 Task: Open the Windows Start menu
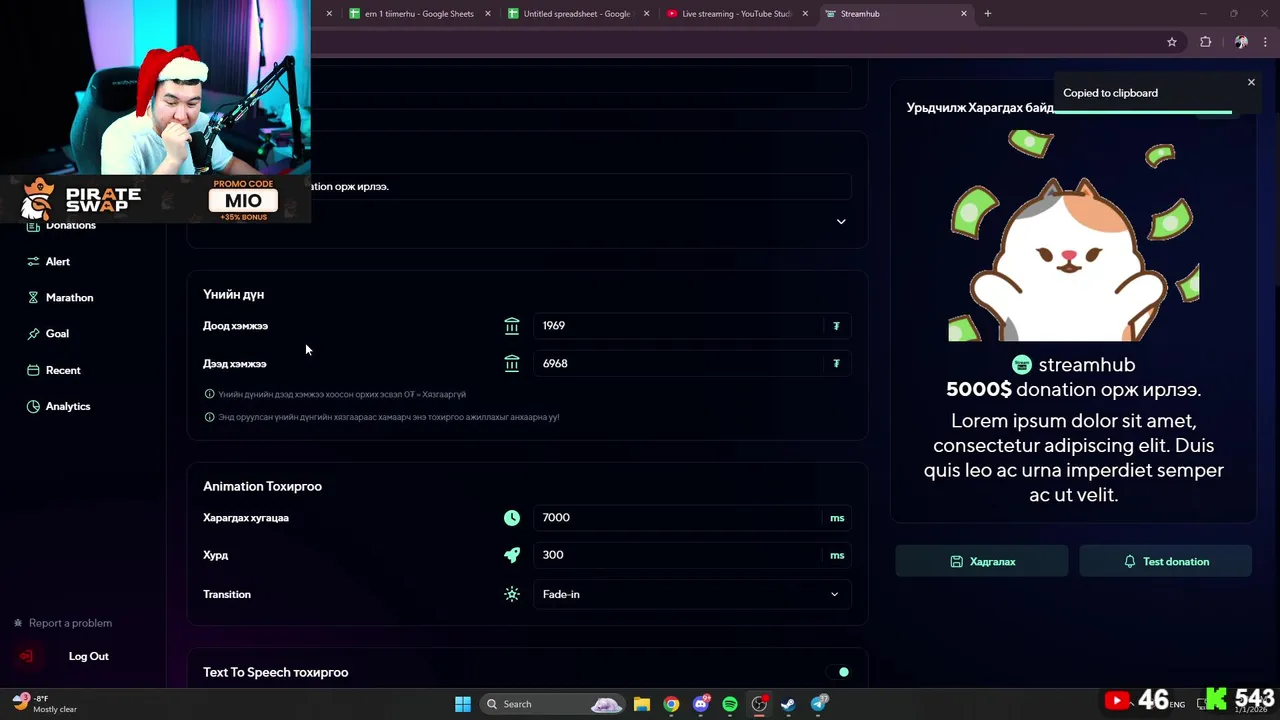point(463,704)
